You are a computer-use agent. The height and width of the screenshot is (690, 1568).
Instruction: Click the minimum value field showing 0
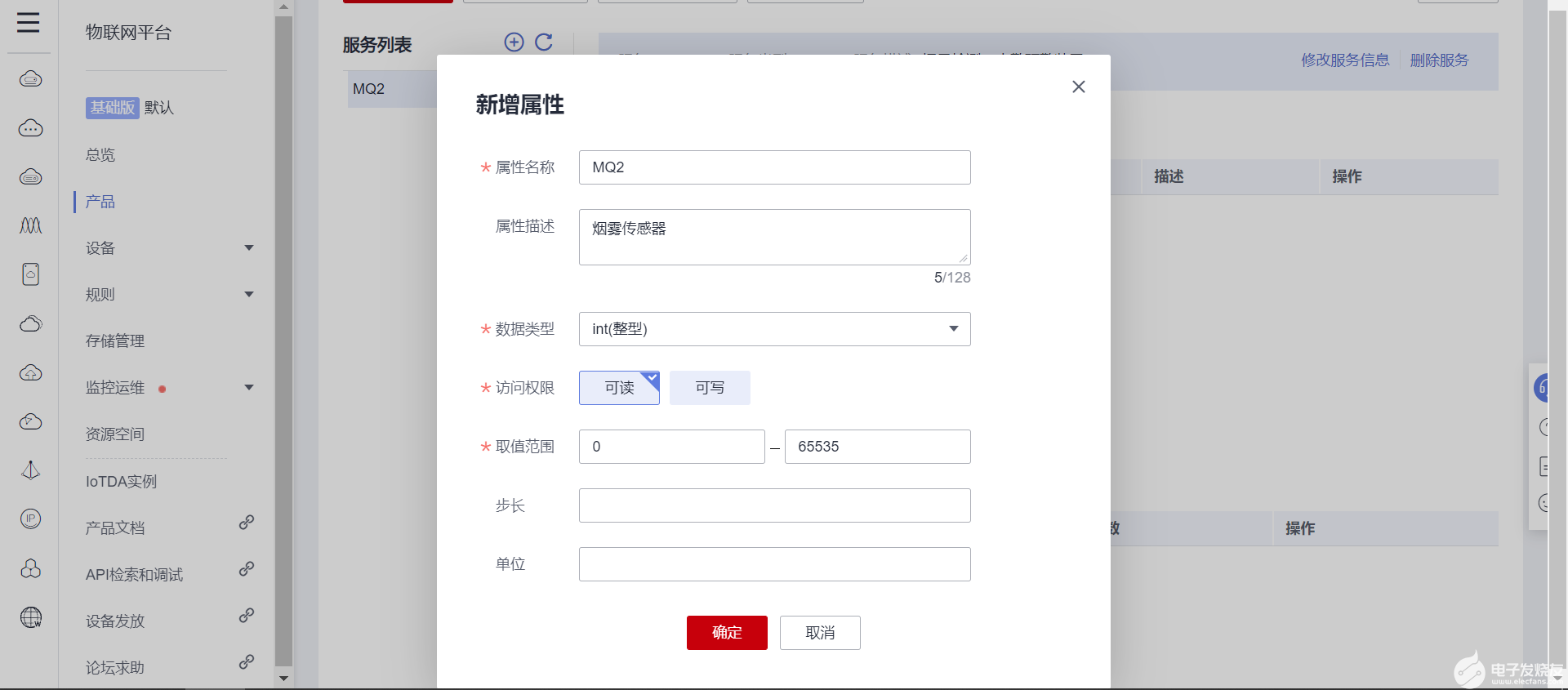pyautogui.click(x=671, y=447)
